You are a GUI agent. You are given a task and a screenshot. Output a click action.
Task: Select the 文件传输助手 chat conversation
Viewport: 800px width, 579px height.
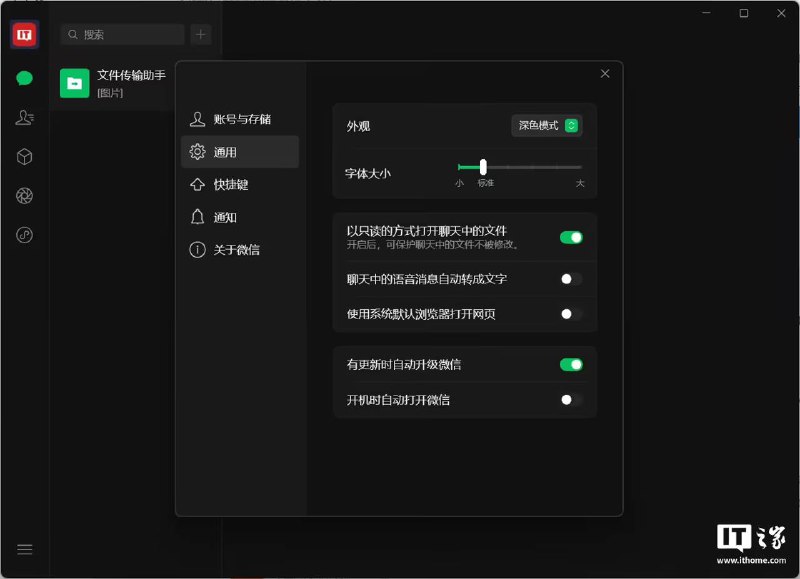(120, 83)
